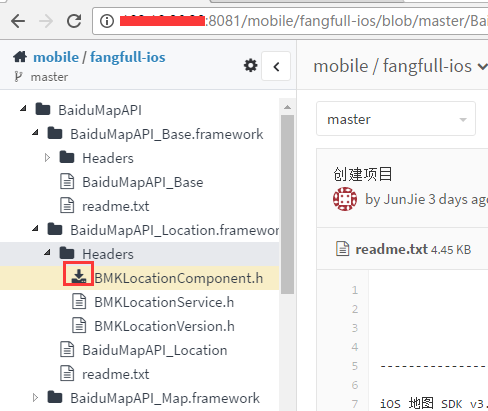
Task: Click the sidebar scrollbar up arrow
Action: 287,107
